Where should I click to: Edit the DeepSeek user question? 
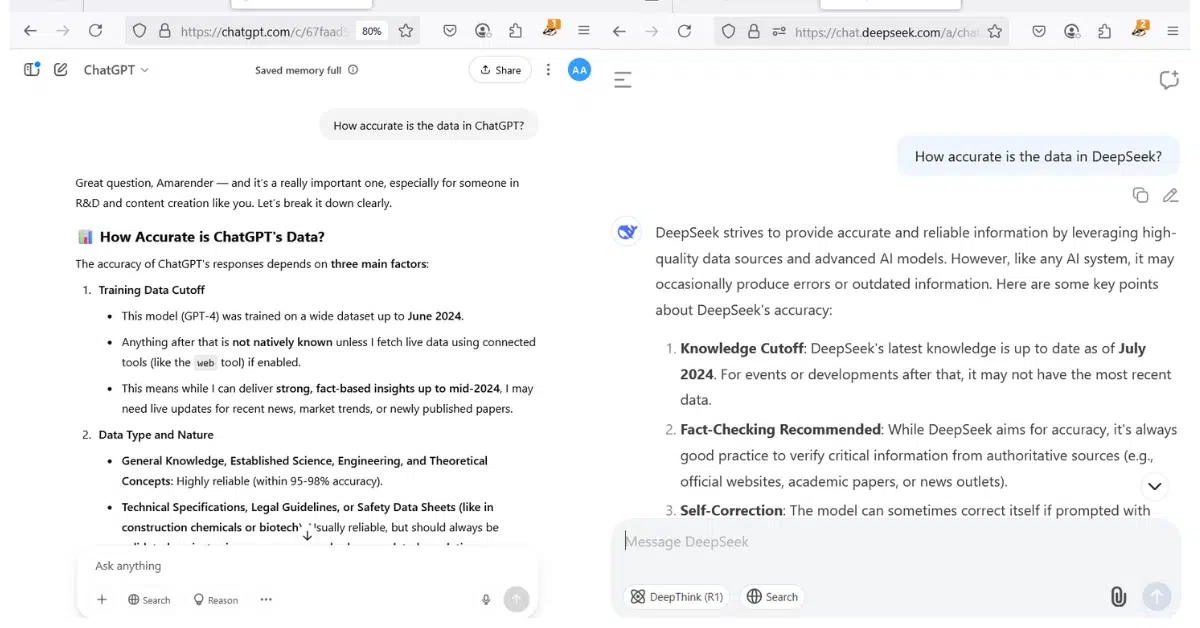1171,195
